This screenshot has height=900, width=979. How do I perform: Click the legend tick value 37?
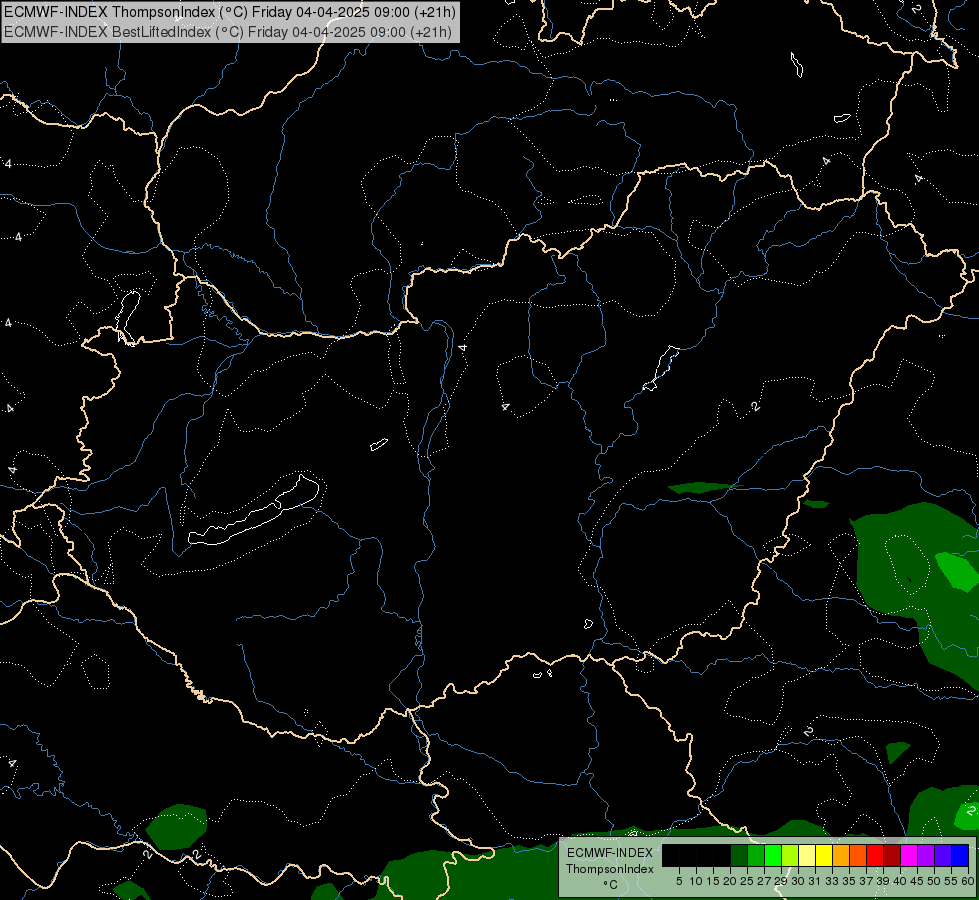point(866,881)
